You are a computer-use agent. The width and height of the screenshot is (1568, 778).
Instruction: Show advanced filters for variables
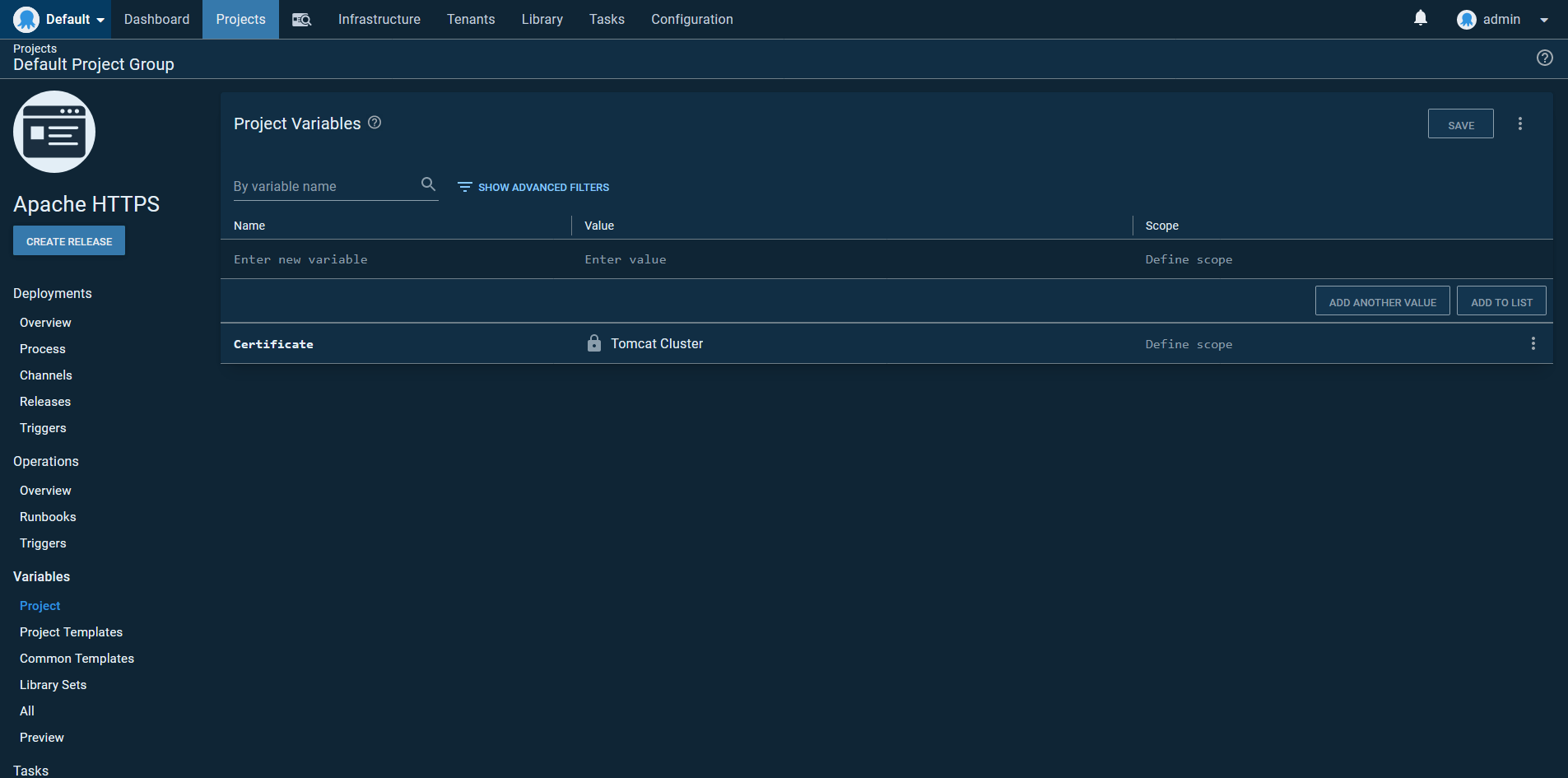(x=533, y=188)
